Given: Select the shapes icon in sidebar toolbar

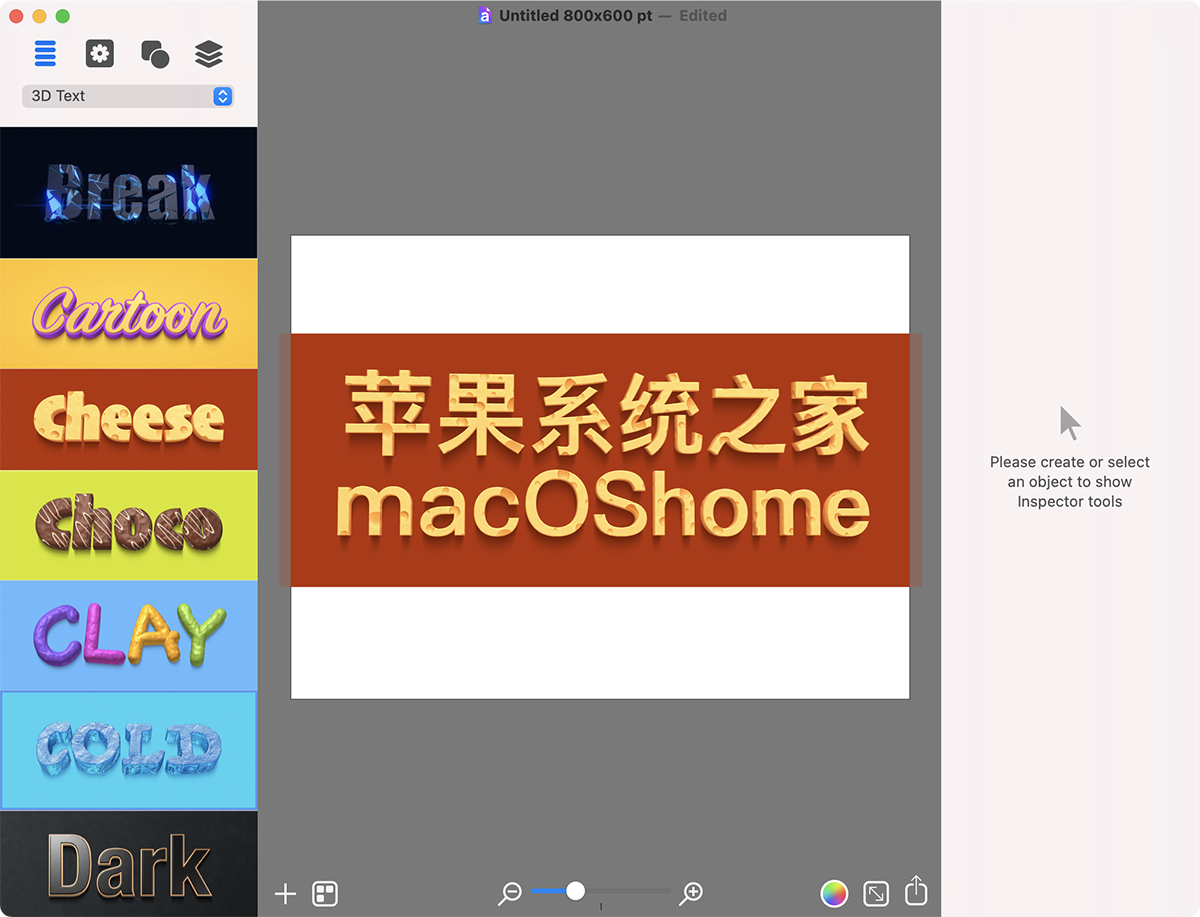Looking at the screenshot, I should [x=155, y=54].
